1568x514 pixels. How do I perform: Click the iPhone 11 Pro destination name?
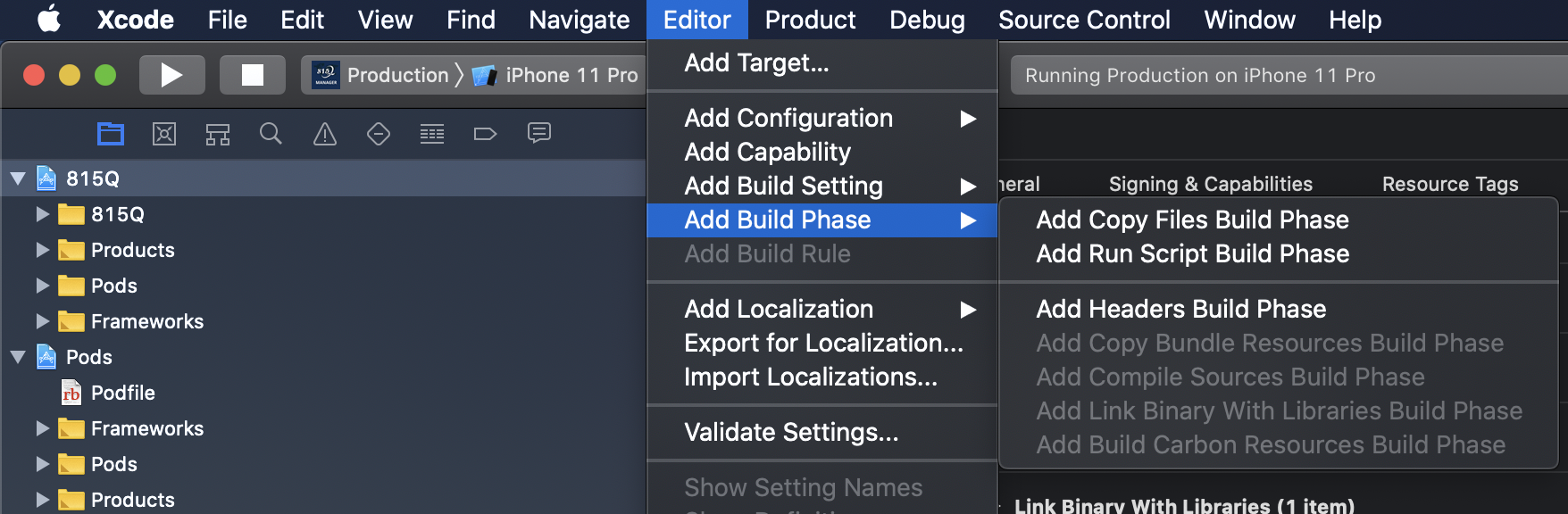tap(571, 75)
